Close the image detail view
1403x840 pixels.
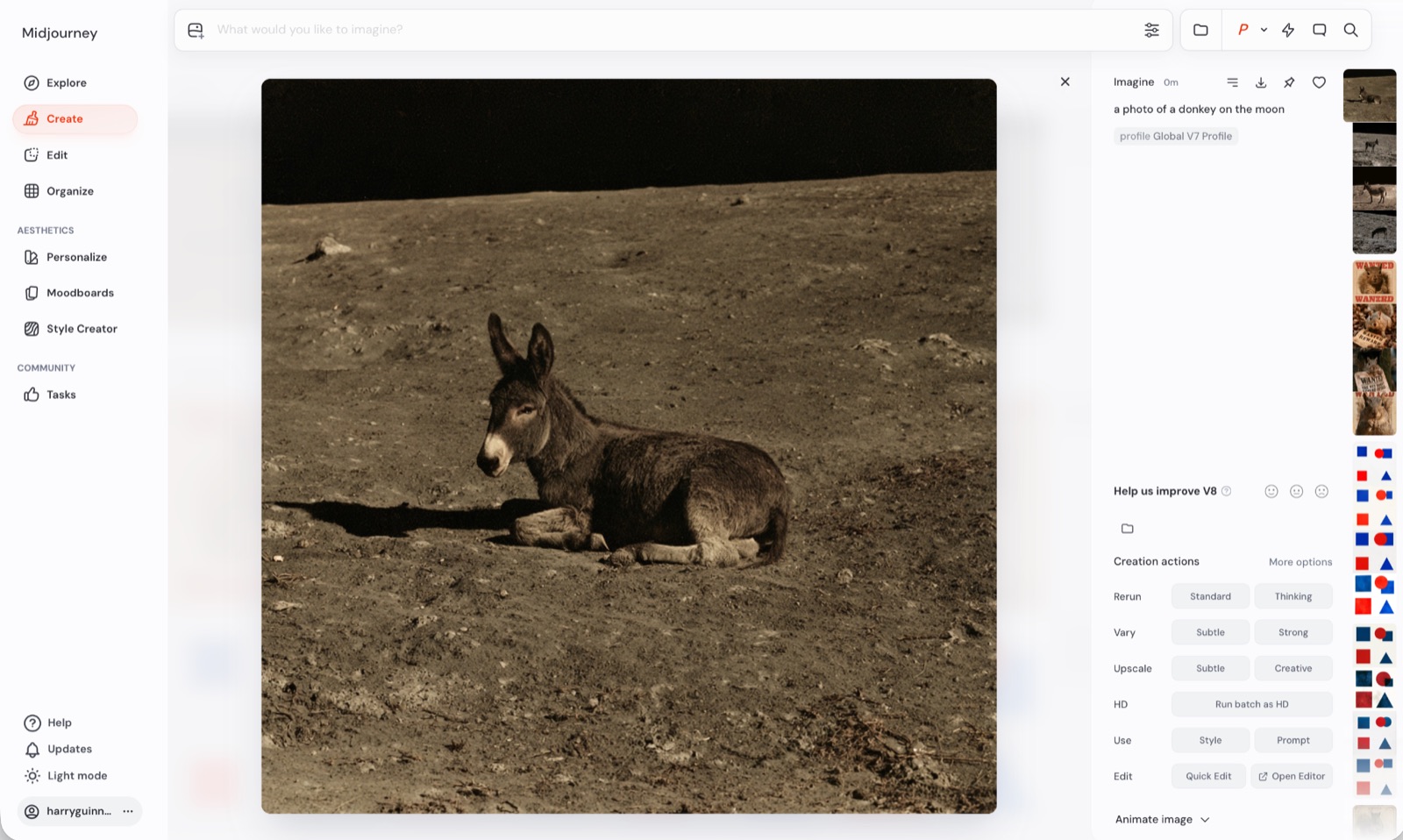(1065, 82)
